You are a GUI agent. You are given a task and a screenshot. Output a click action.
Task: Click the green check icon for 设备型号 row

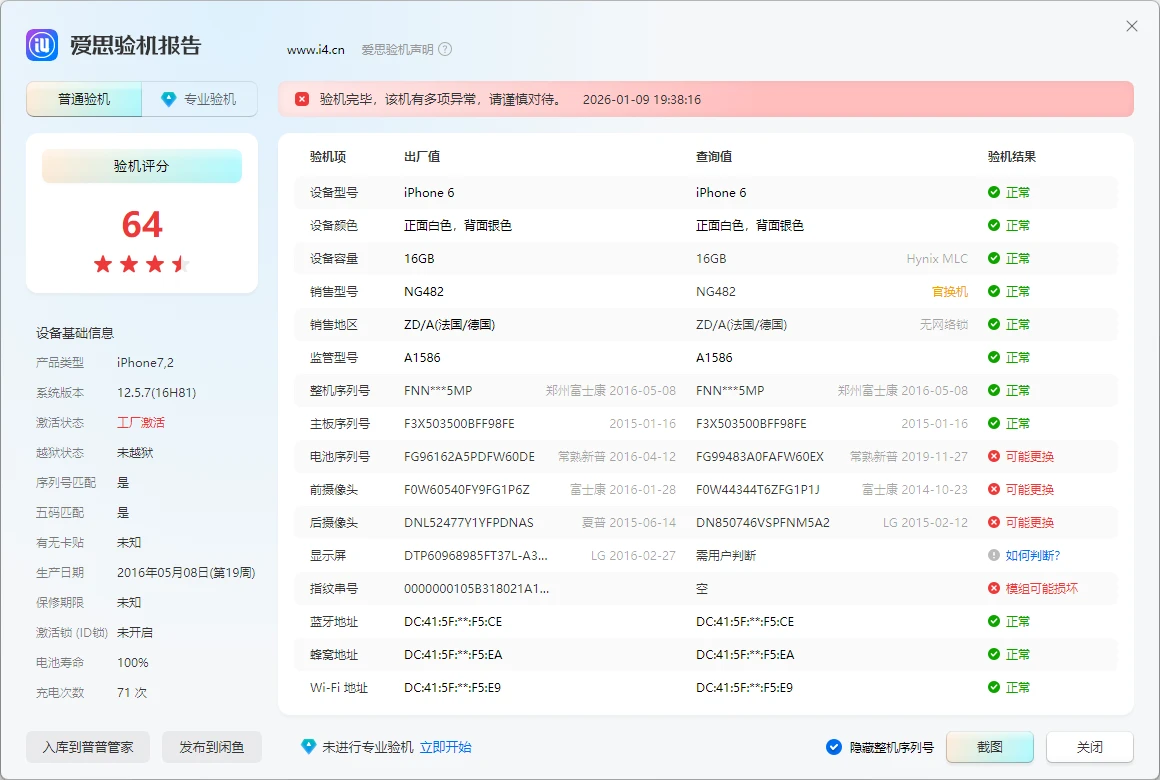(993, 192)
